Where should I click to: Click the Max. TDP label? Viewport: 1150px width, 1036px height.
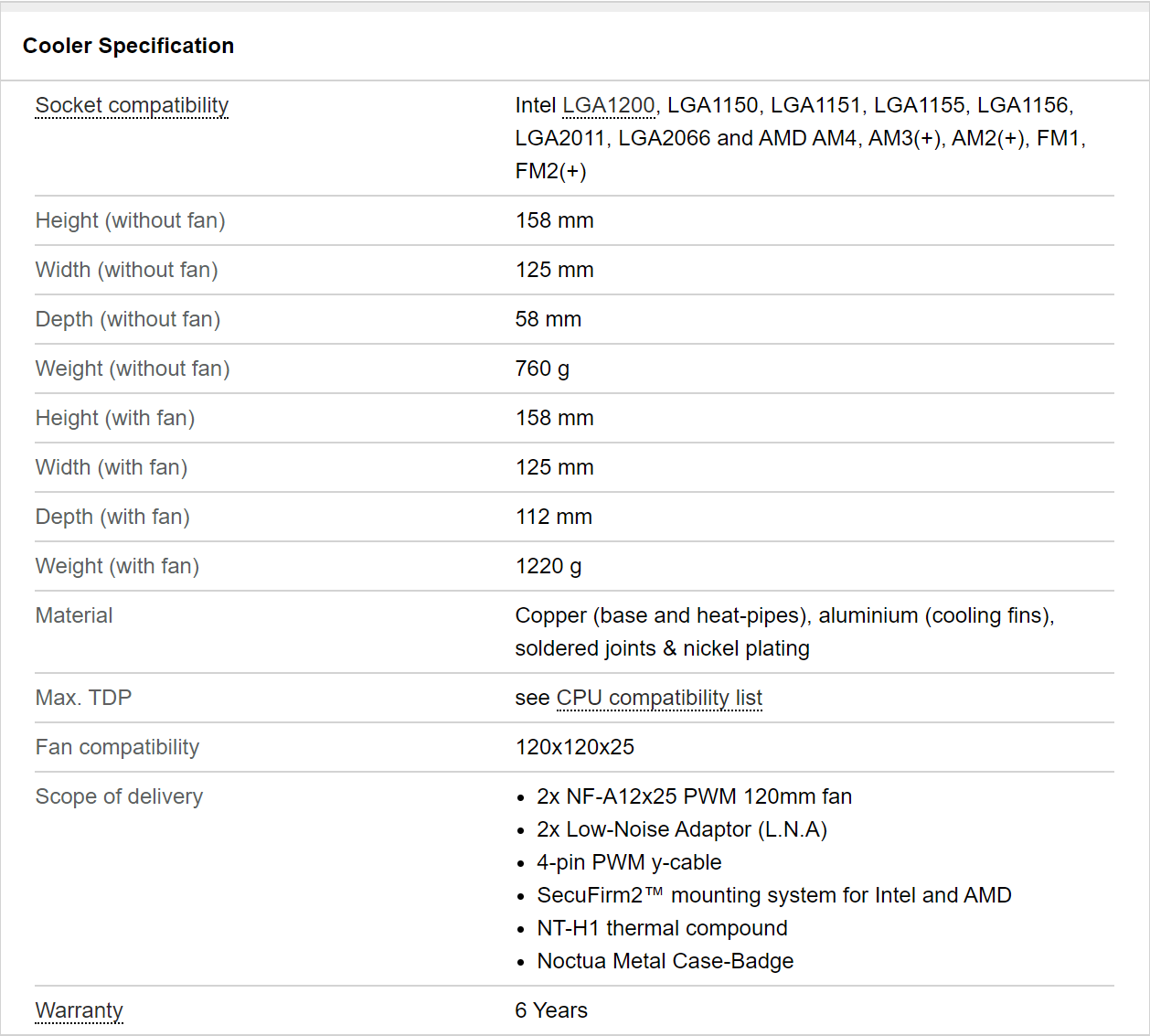tap(83, 698)
